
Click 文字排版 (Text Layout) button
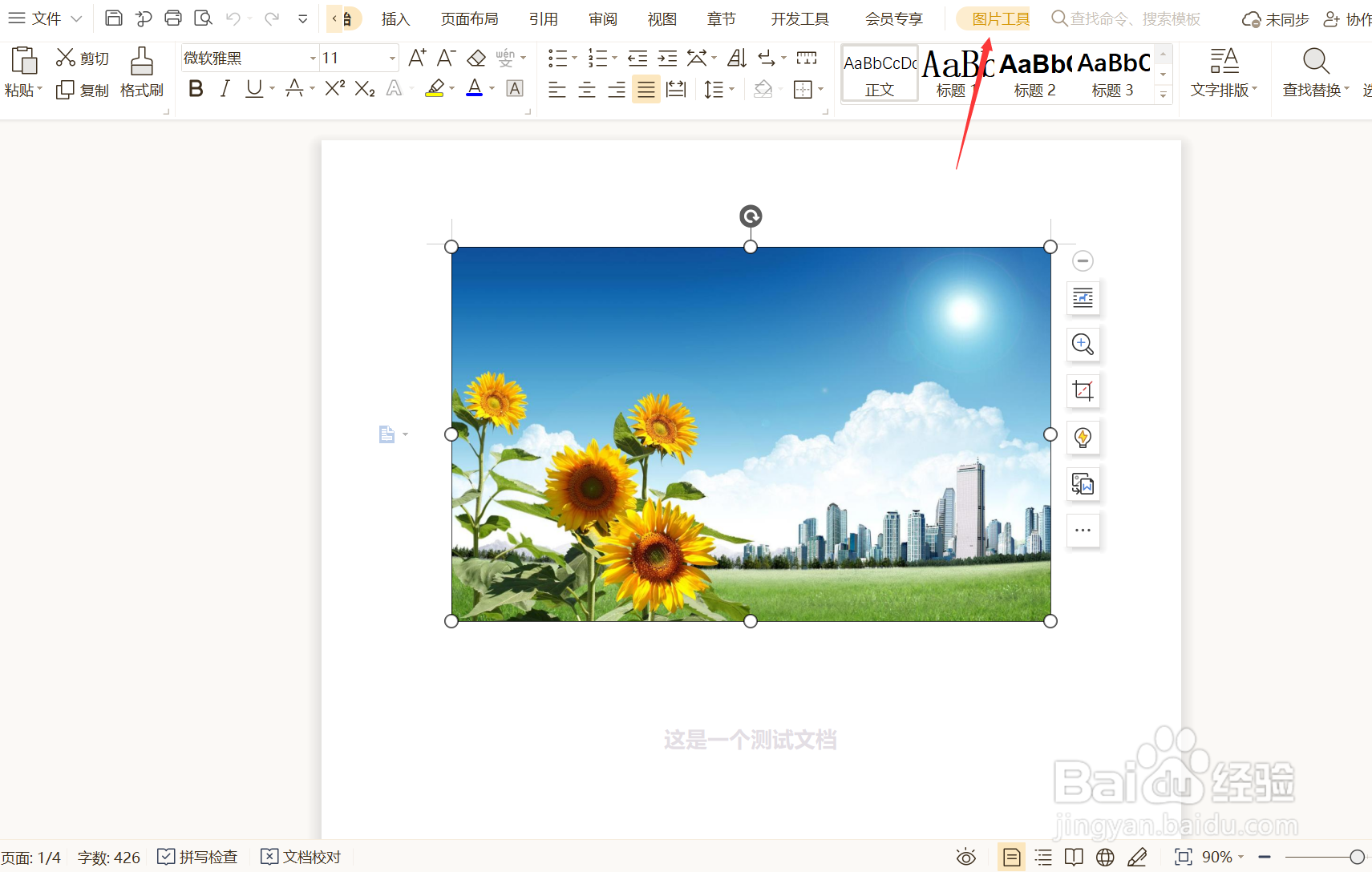pyautogui.click(x=1224, y=72)
